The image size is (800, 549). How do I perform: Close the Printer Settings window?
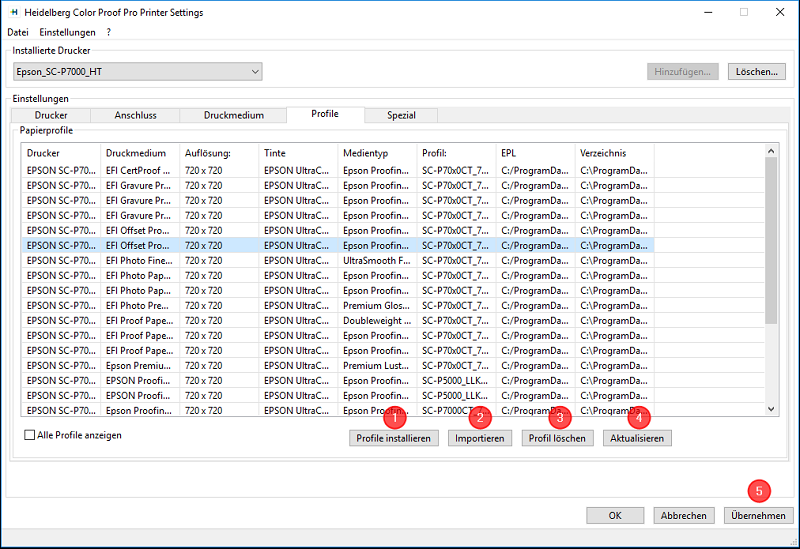point(780,12)
